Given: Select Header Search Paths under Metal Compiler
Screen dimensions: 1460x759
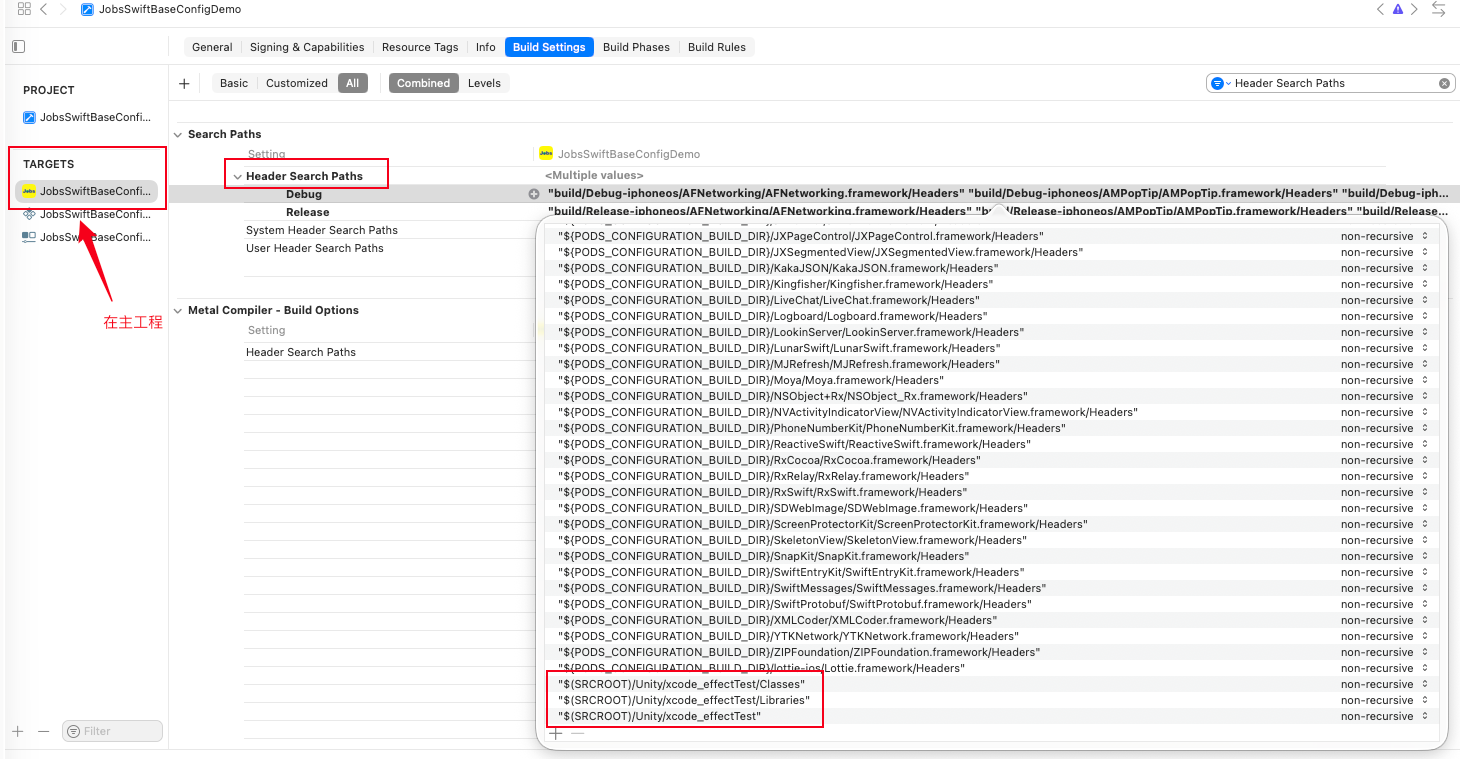Looking at the screenshot, I should (301, 352).
